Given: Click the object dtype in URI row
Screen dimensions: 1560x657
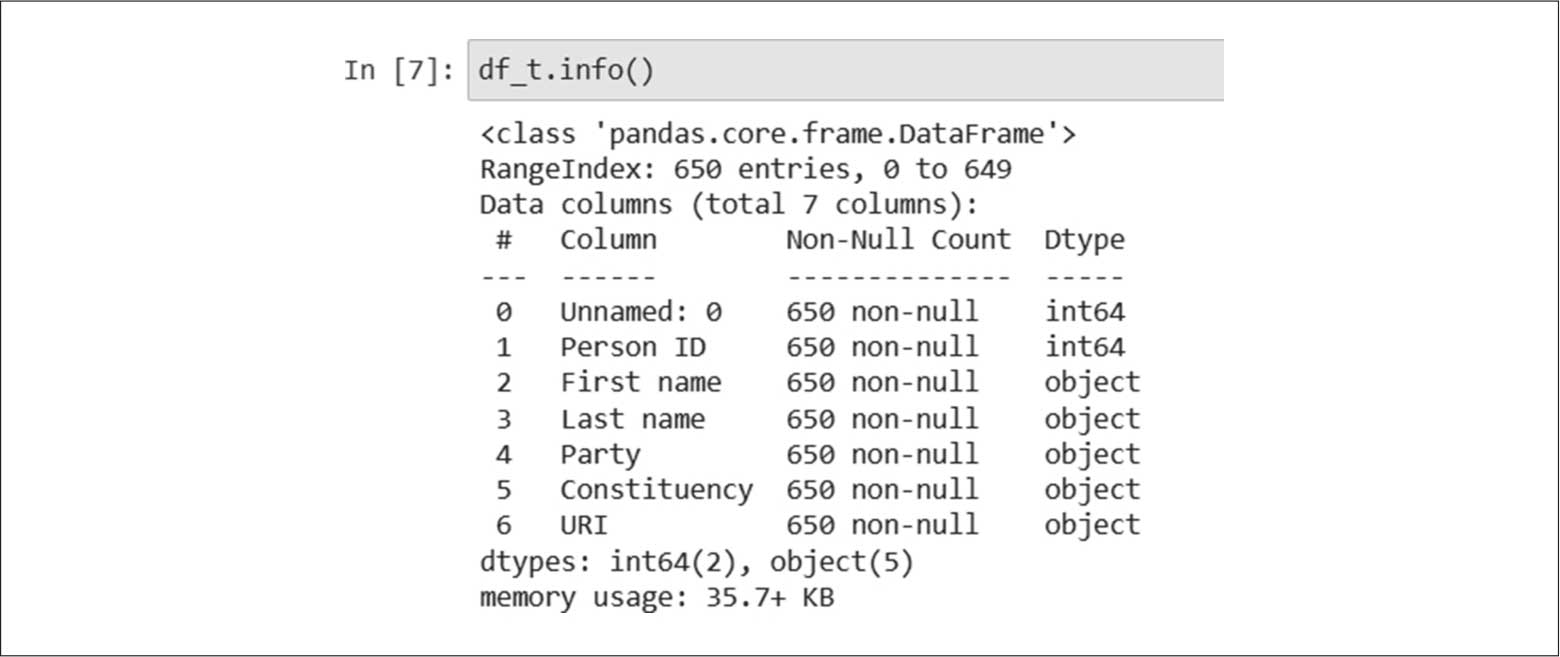Looking at the screenshot, I should point(1092,525).
